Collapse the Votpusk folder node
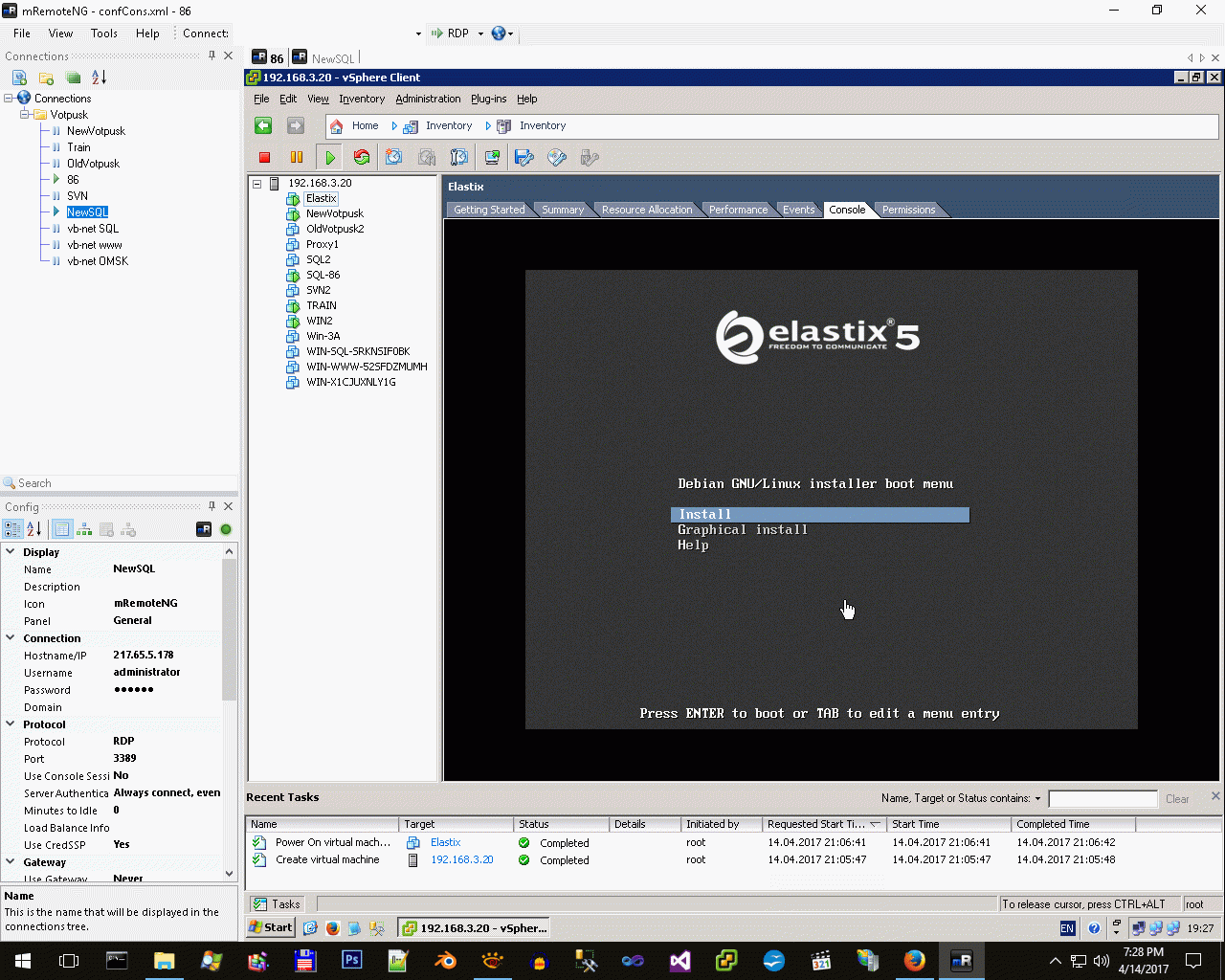The image size is (1225, 980). pos(25,114)
